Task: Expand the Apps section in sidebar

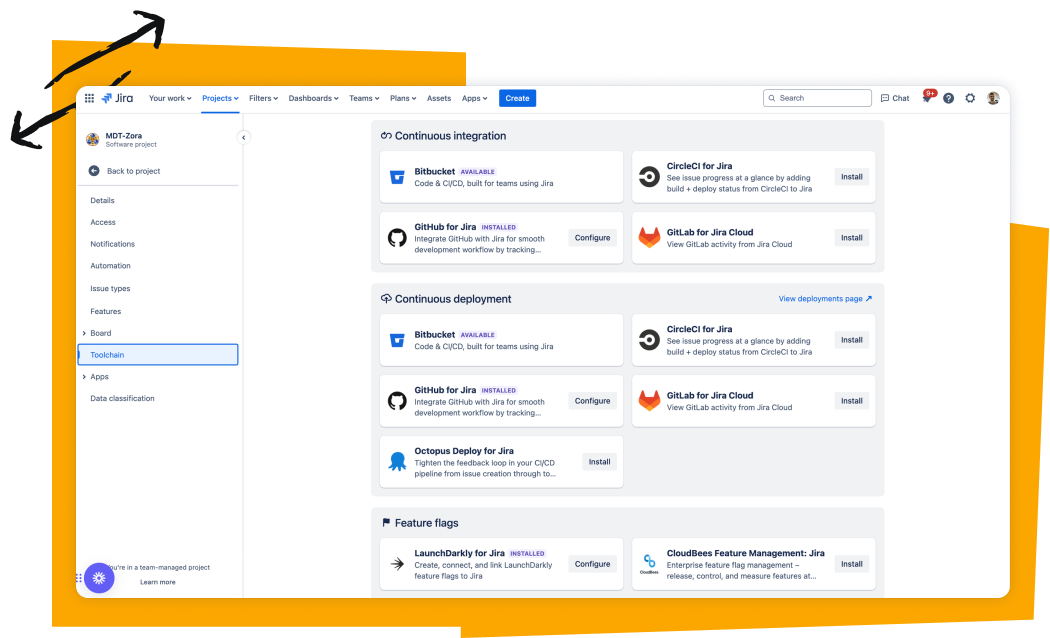Action: tap(84, 377)
